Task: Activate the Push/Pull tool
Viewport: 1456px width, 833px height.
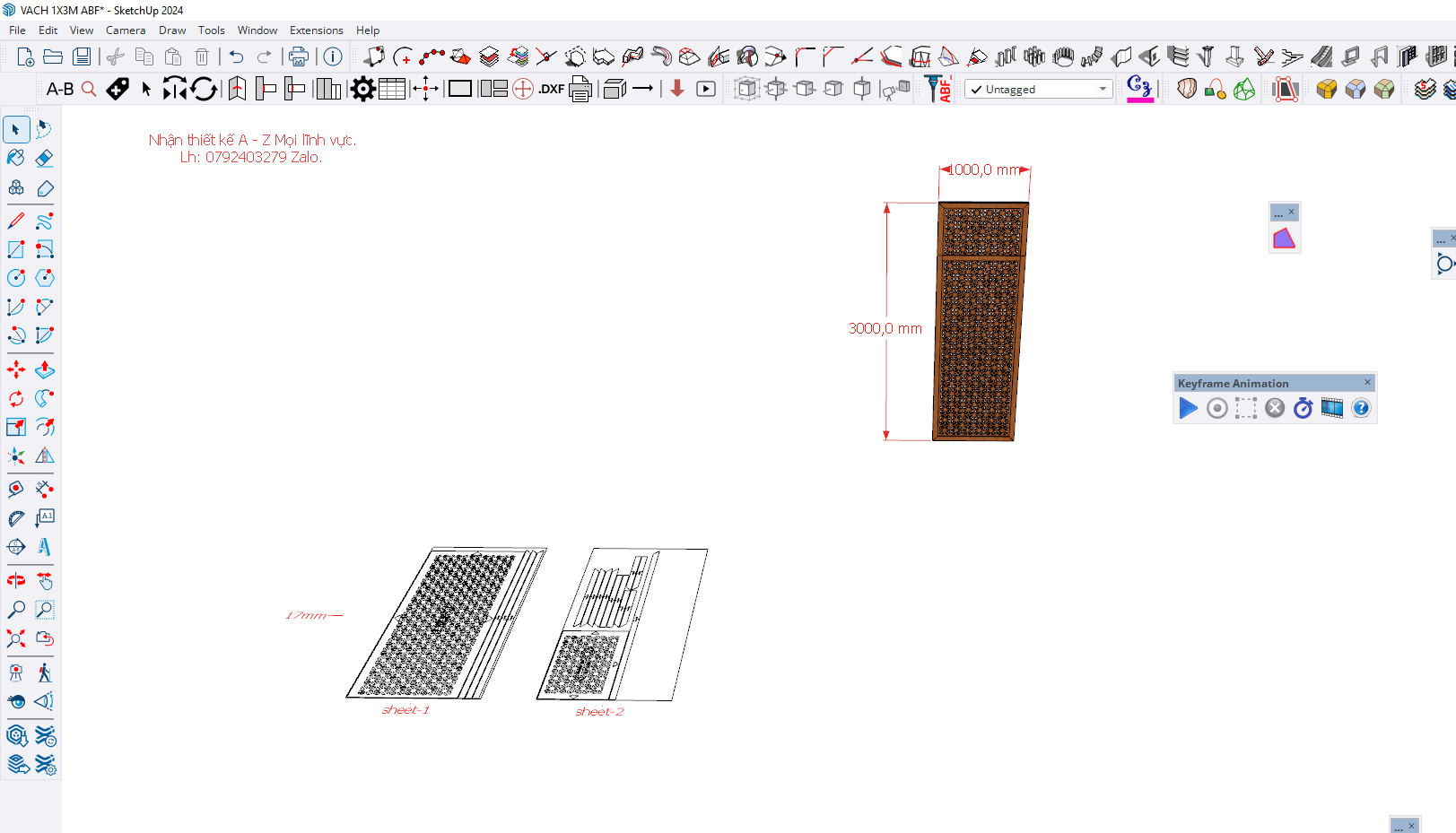Action: click(x=44, y=369)
